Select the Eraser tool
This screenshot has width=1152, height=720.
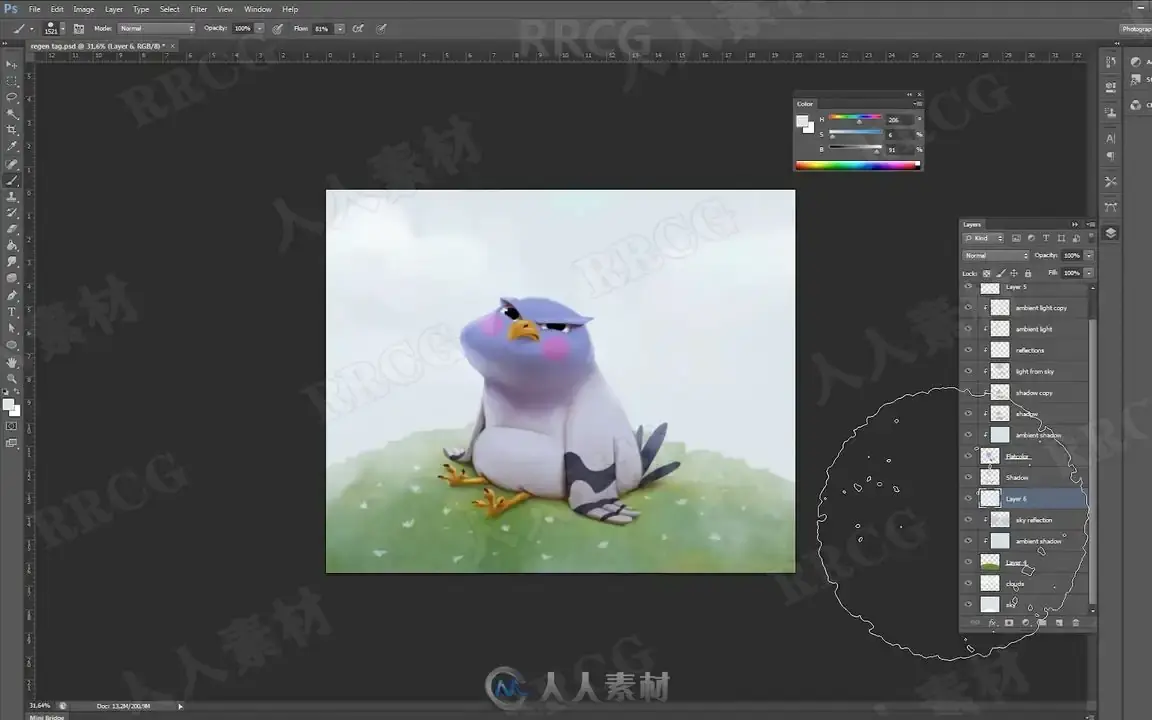click(x=12, y=229)
